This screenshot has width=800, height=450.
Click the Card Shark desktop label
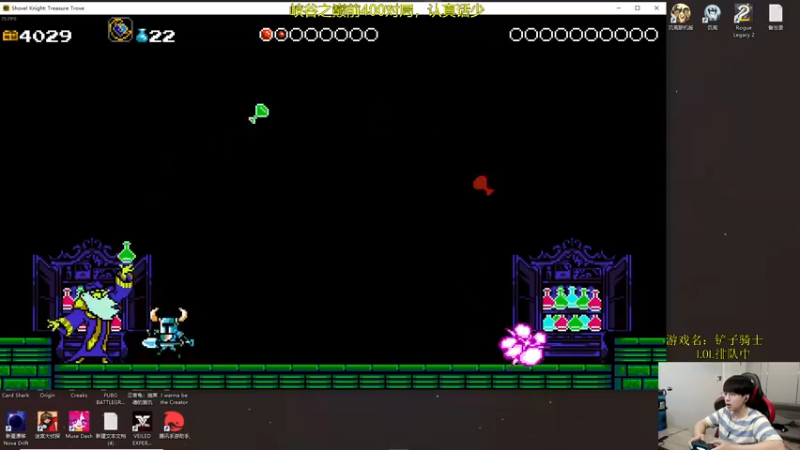[x=15, y=395]
